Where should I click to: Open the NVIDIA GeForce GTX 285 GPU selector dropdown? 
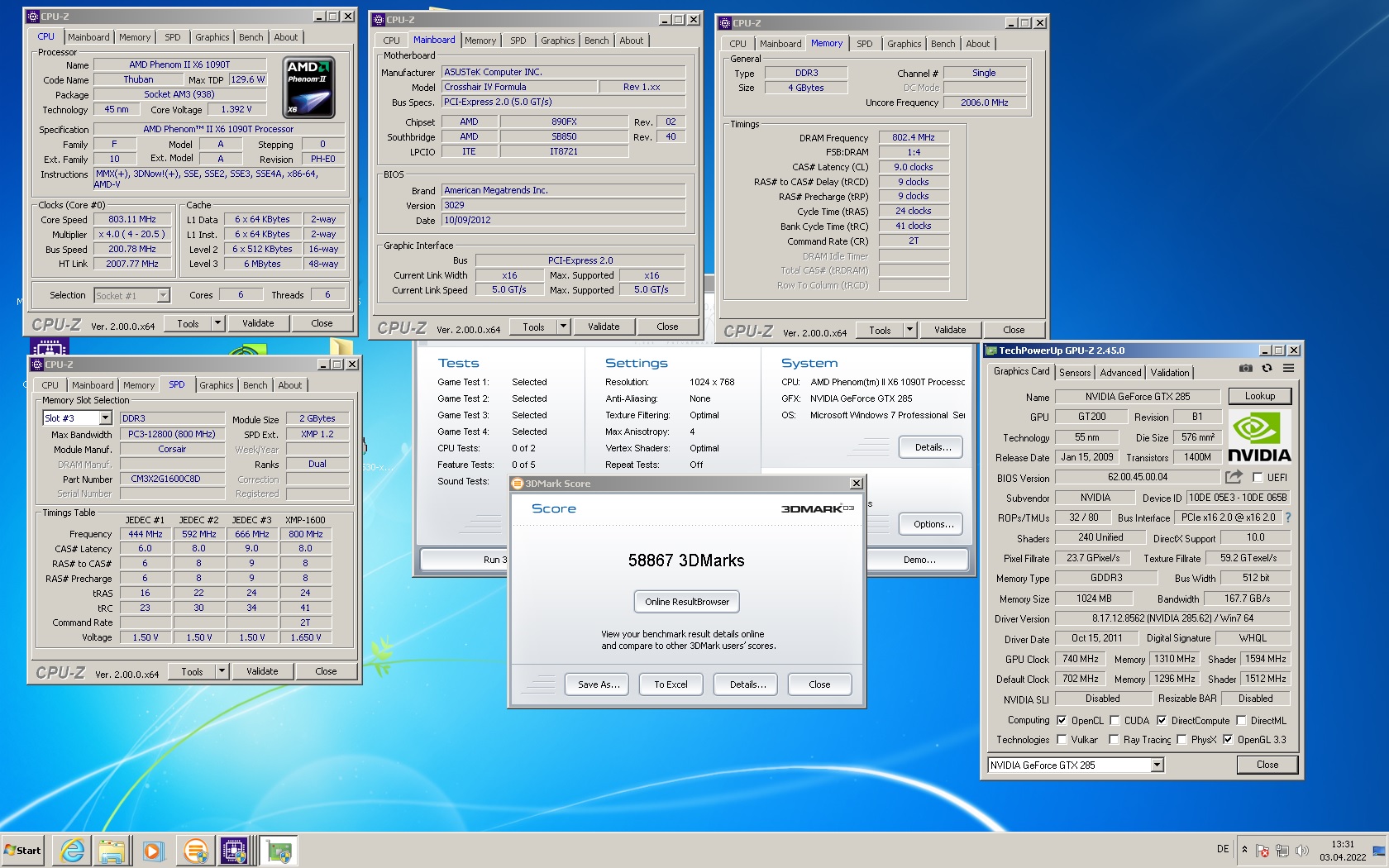[1157, 765]
